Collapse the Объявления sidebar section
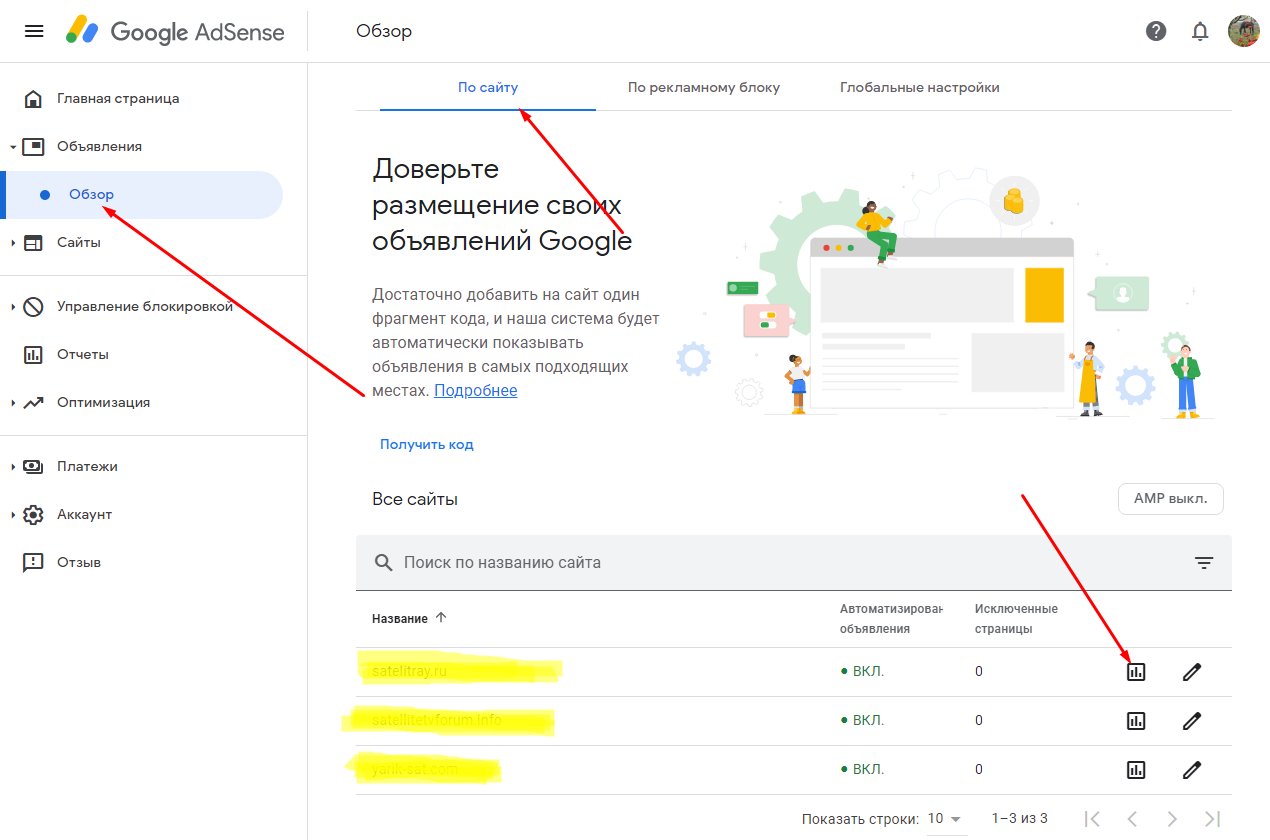This screenshot has height=840, width=1270. (x=99, y=146)
